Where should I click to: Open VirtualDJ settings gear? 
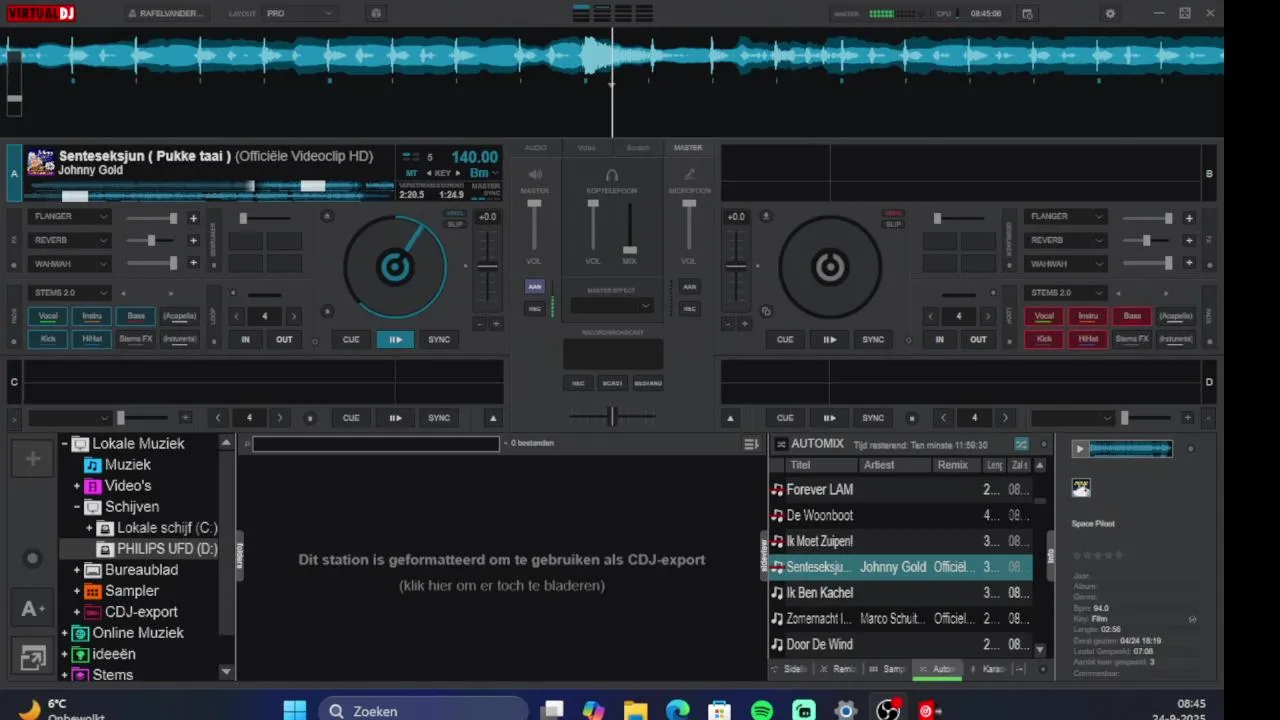click(1110, 14)
